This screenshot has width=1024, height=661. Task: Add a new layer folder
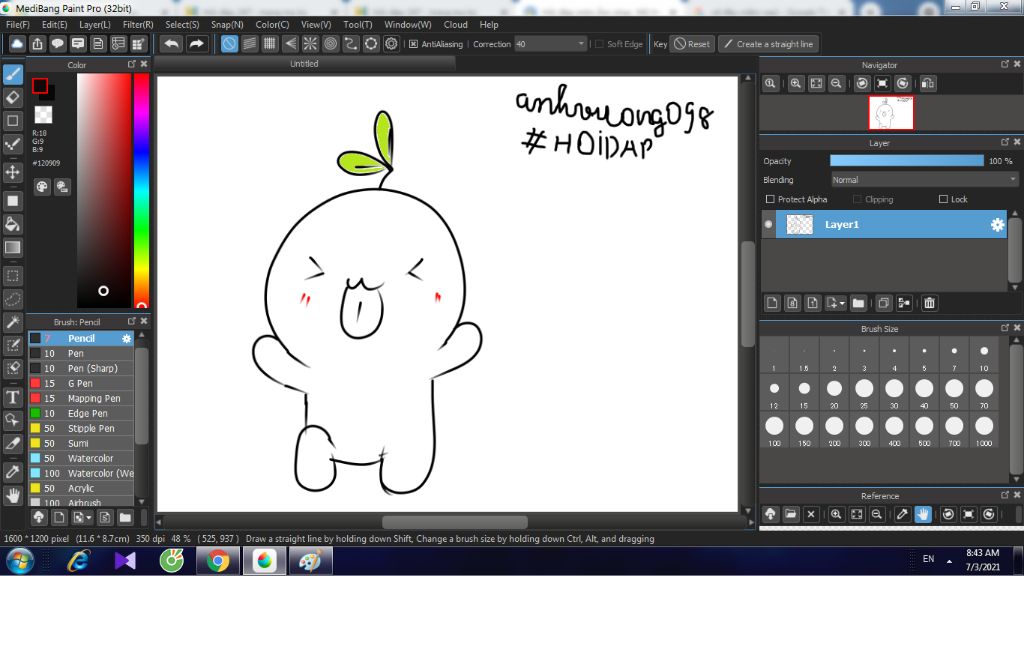click(x=858, y=303)
